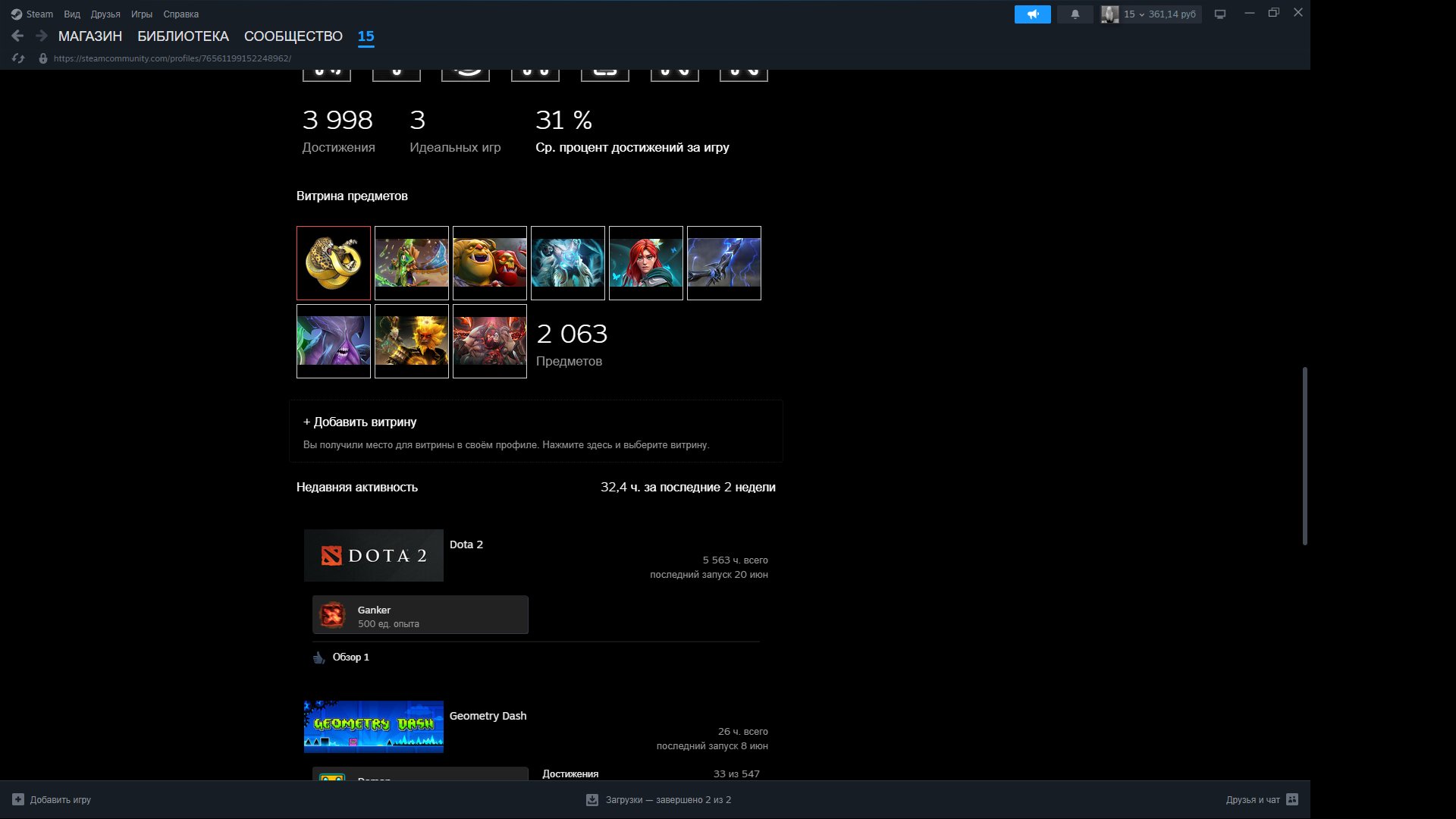The height and width of the screenshot is (819, 1456).
Task: Select the golden coiled snake item
Action: click(334, 263)
